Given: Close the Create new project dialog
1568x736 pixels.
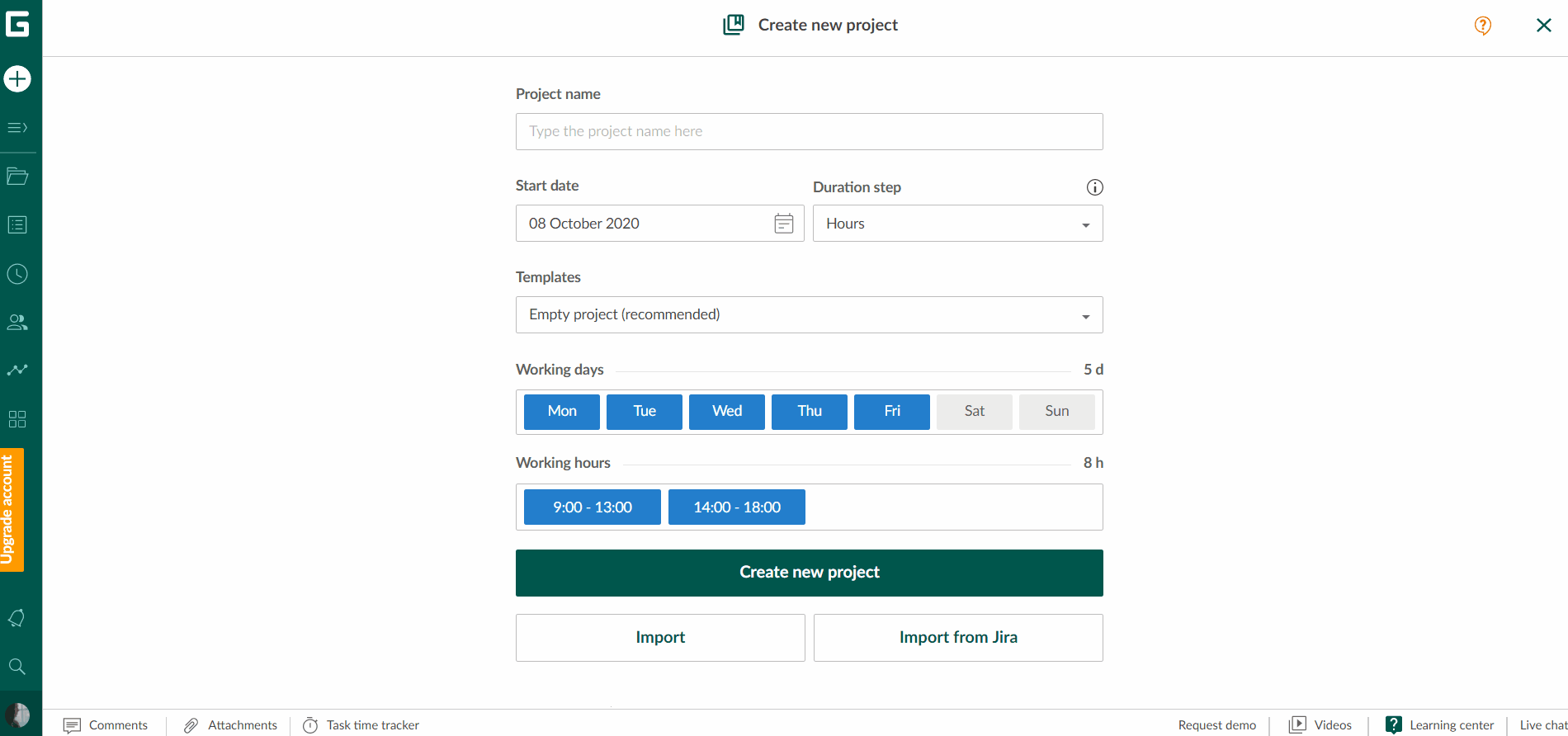Looking at the screenshot, I should coord(1544,26).
